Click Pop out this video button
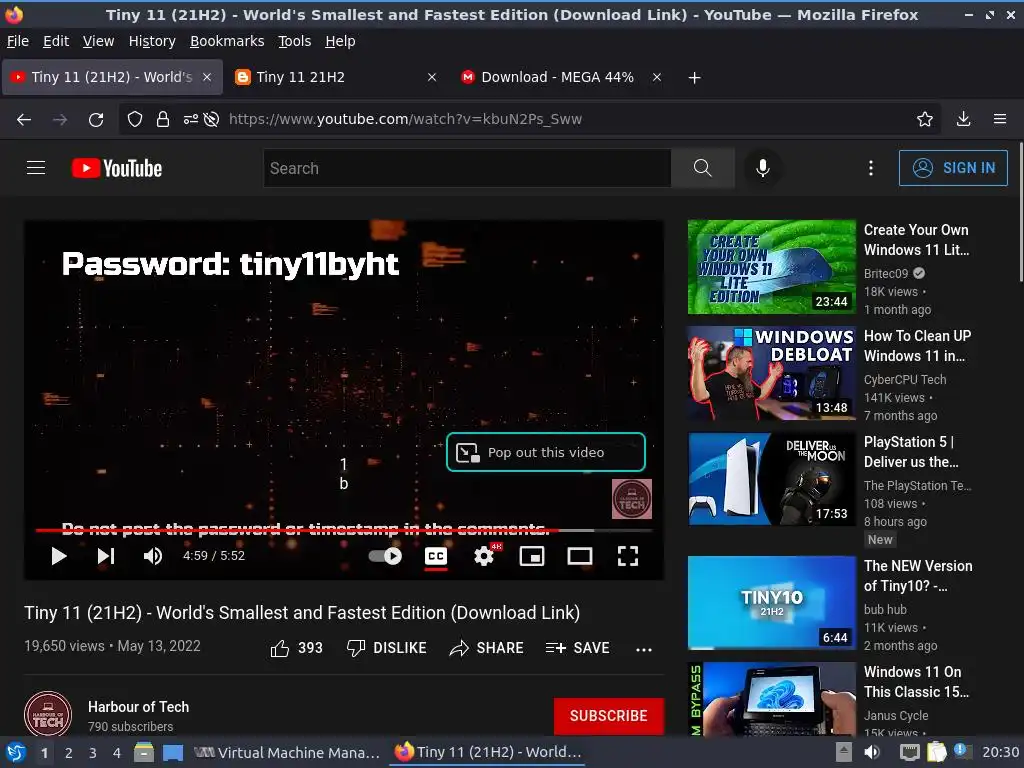Viewport: 1024px width, 768px height. (546, 452)
